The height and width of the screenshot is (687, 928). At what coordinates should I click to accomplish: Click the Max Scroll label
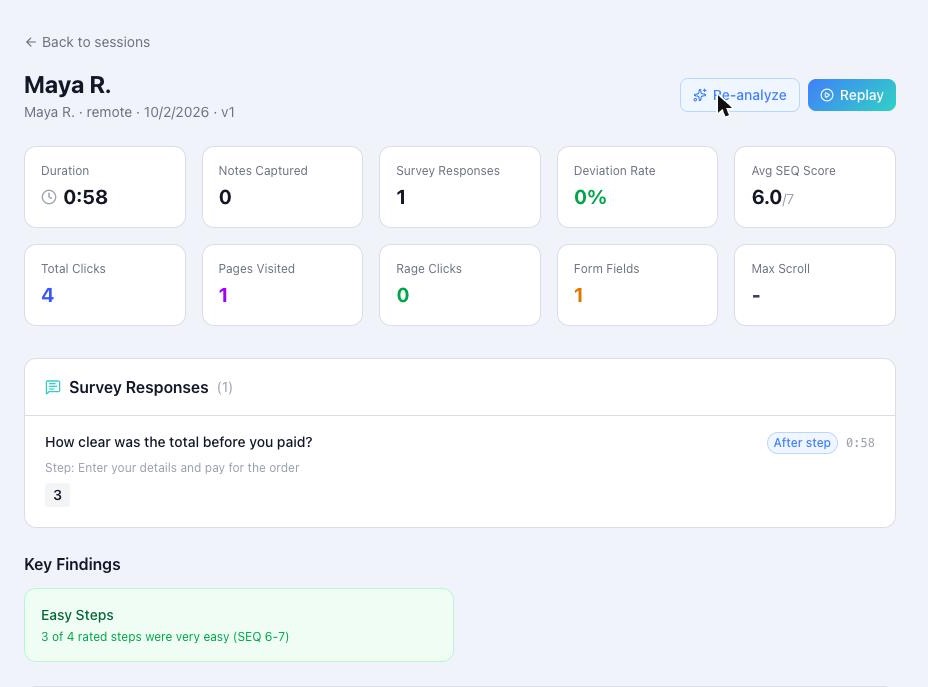coord(781,269)
